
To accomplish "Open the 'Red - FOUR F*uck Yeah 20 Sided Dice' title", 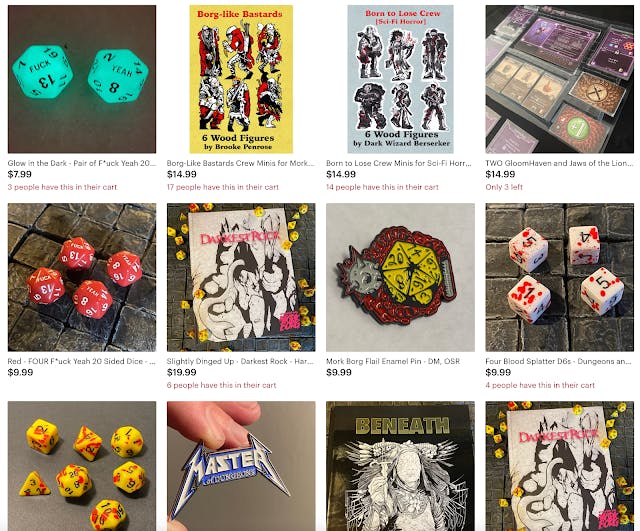I will tap(82, 361).
